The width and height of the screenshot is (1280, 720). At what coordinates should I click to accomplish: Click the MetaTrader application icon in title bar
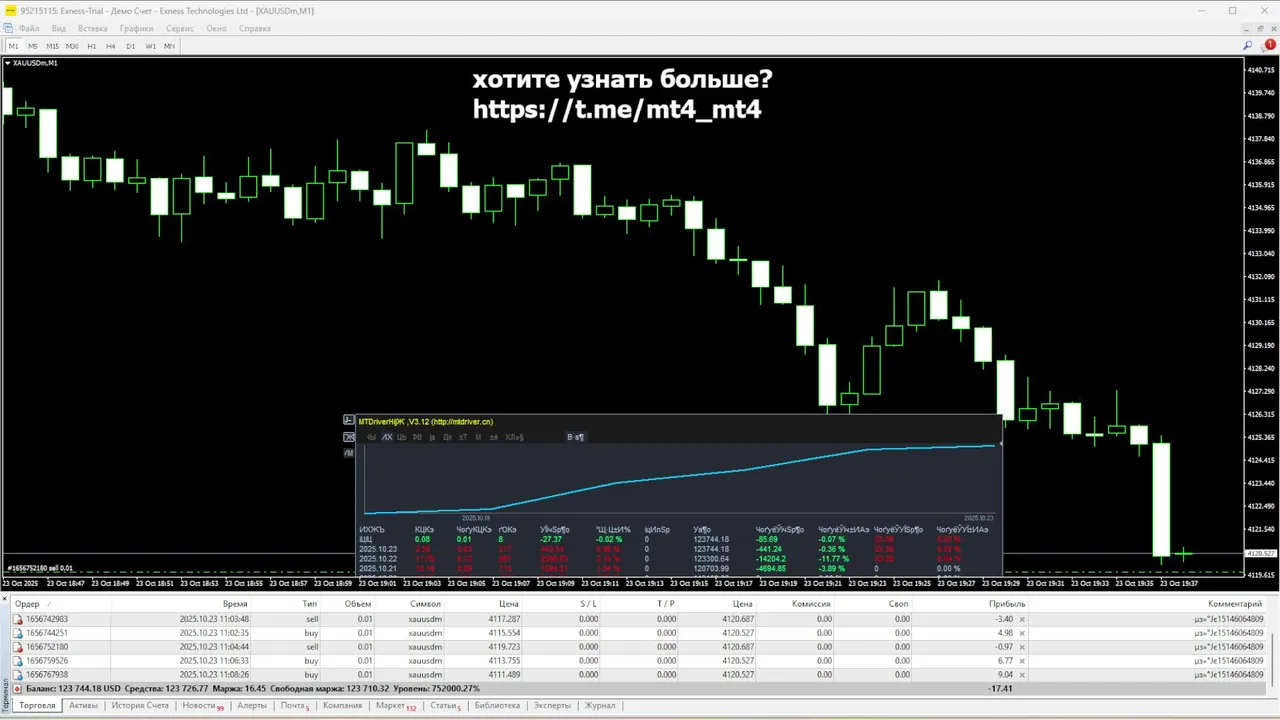11,10
